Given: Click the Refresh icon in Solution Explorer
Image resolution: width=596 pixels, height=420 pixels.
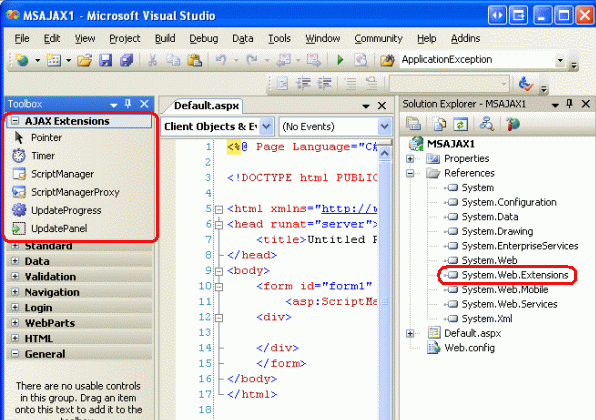Looking at the screenshot, I should pos(461,124).
